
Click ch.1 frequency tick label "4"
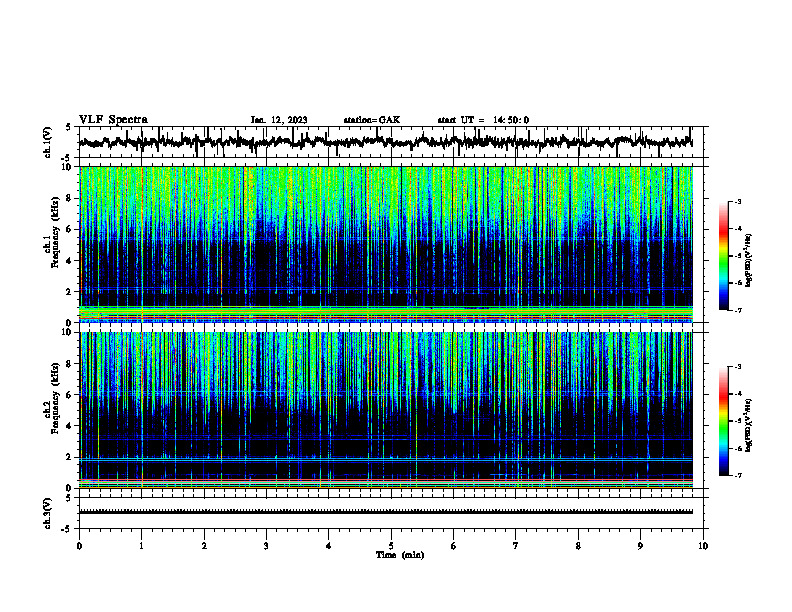(x=70, y=261)
